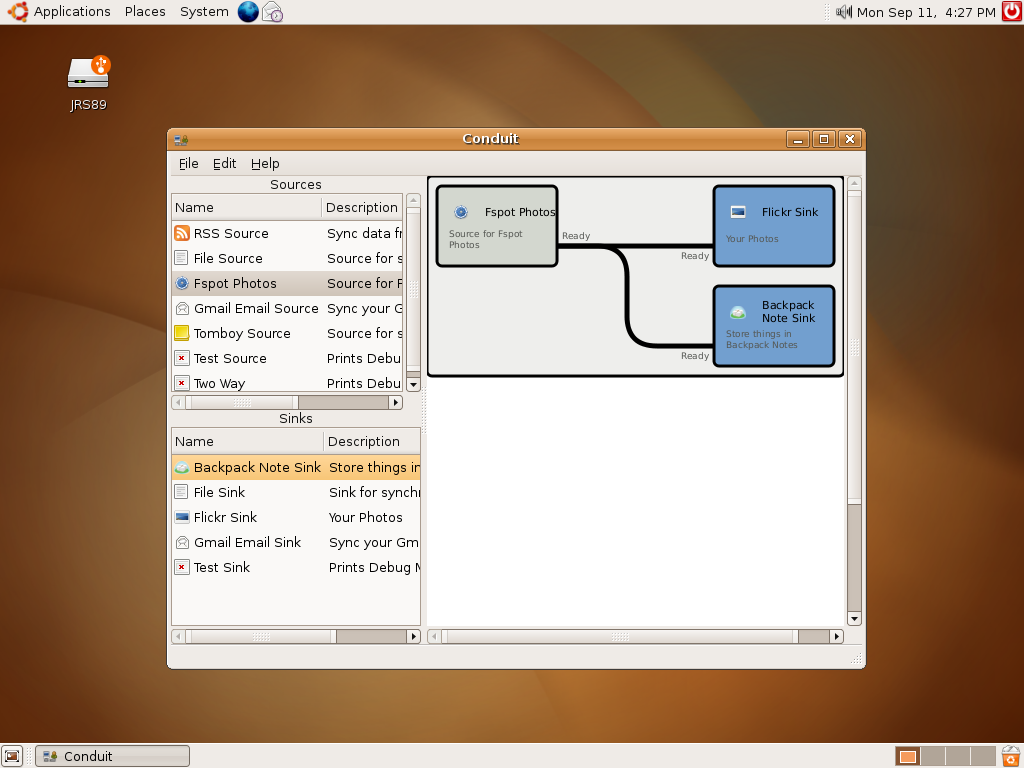Screen dimensions: 1024x768
Task: Click the Two Way source icon
Action: (182, 383)
